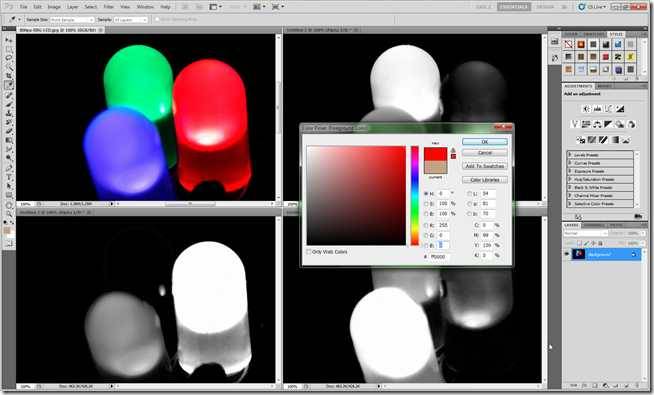Open the Sample Size dropdown
This screenshot has width=654, height=395.
coord(72,20)
